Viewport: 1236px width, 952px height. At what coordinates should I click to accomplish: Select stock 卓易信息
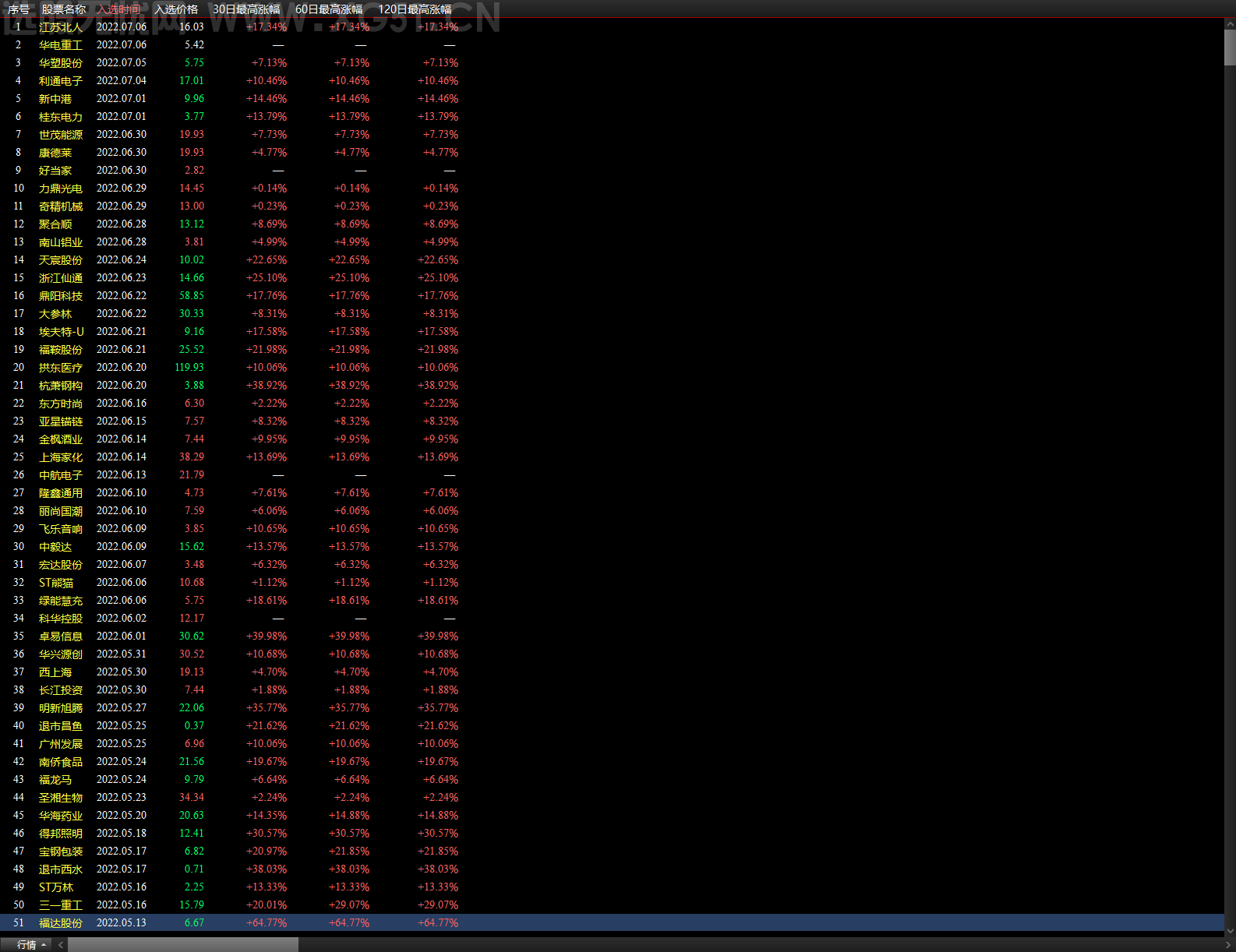click(61, 636)
